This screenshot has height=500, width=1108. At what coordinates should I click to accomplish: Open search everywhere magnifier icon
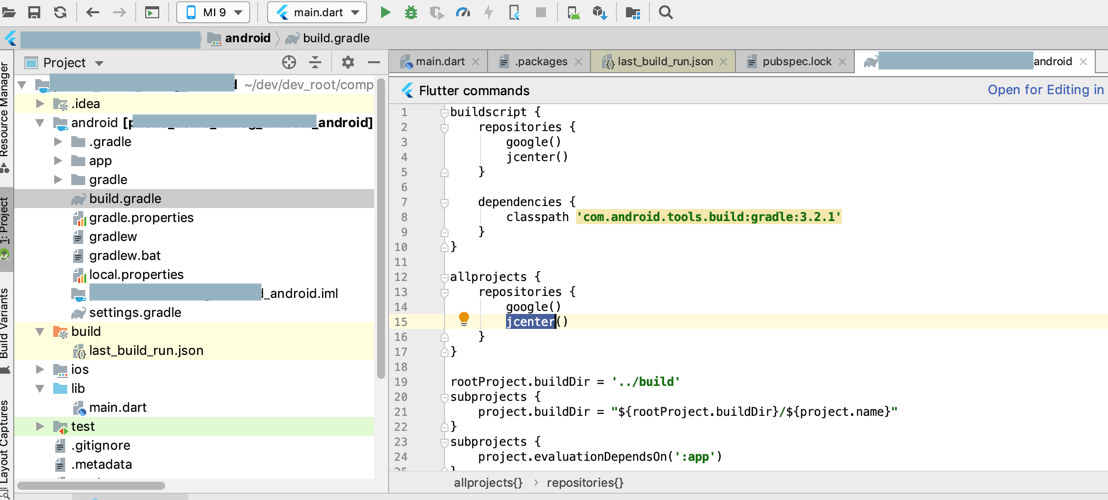coord(666,13)
